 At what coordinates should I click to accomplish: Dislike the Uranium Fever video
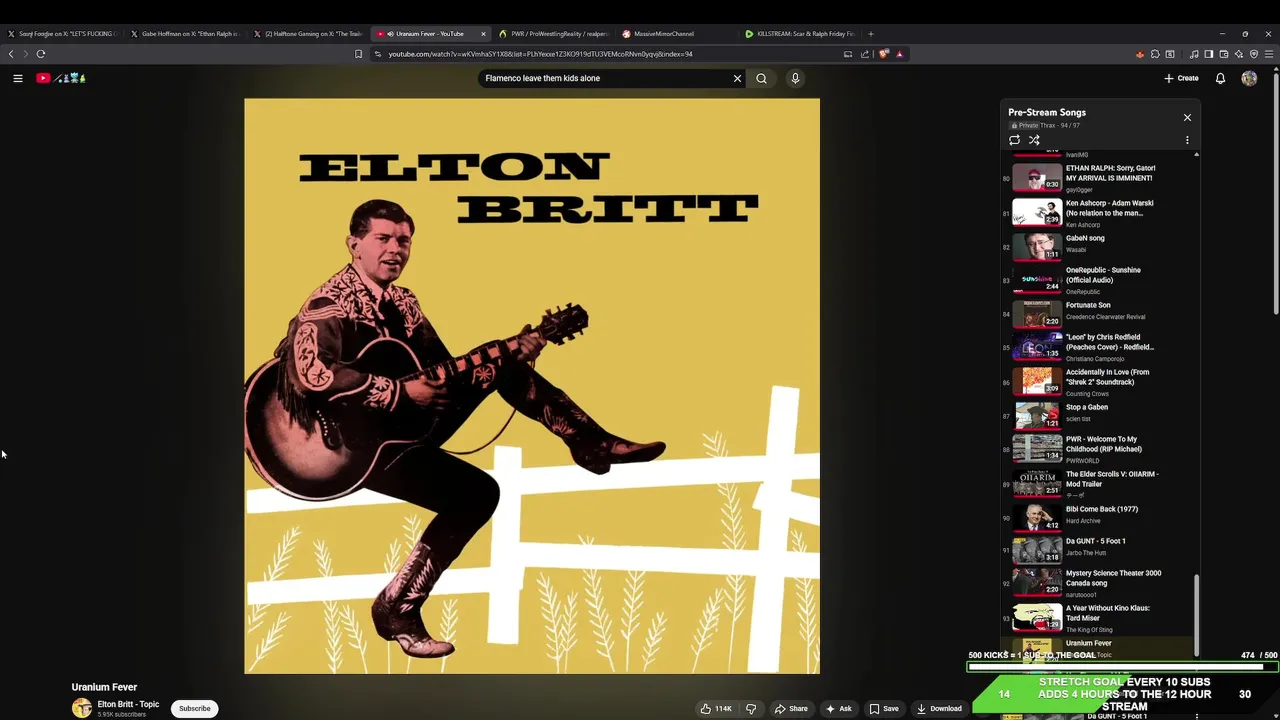pos(751,708)
